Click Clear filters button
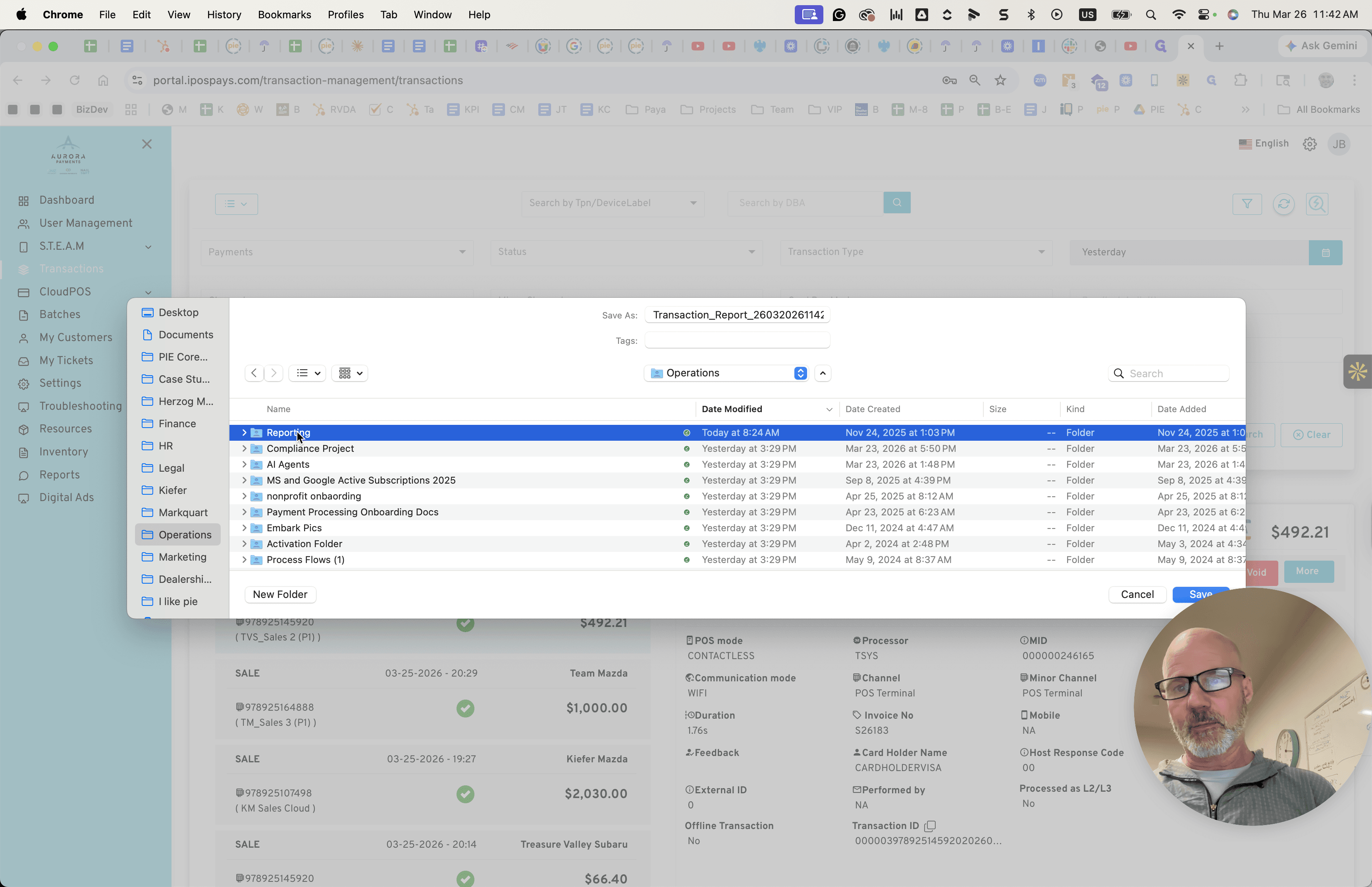The height and width of the screenshot is (887, 1372). 1312,435
